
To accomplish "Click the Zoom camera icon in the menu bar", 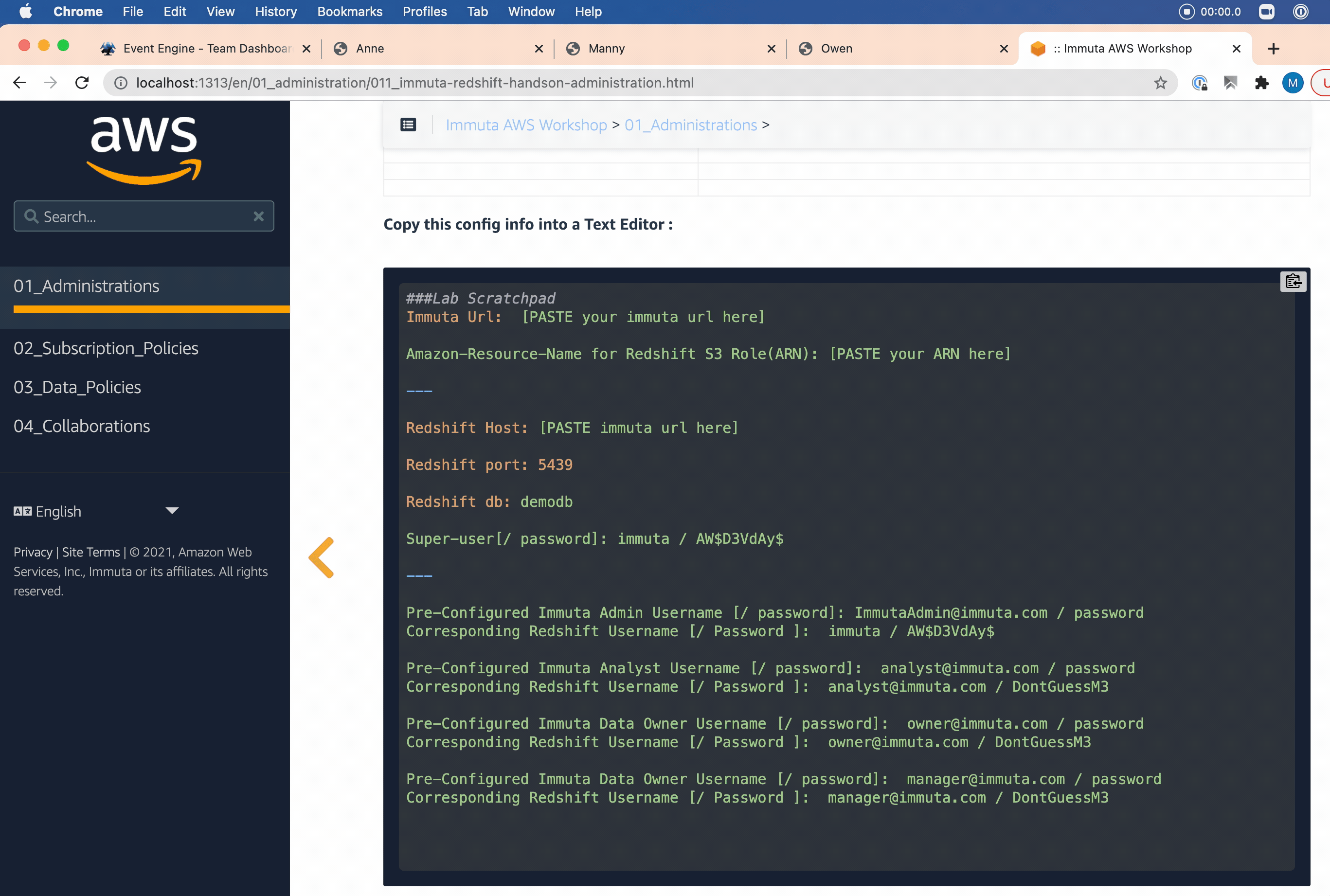I will tap(1267, 11).
